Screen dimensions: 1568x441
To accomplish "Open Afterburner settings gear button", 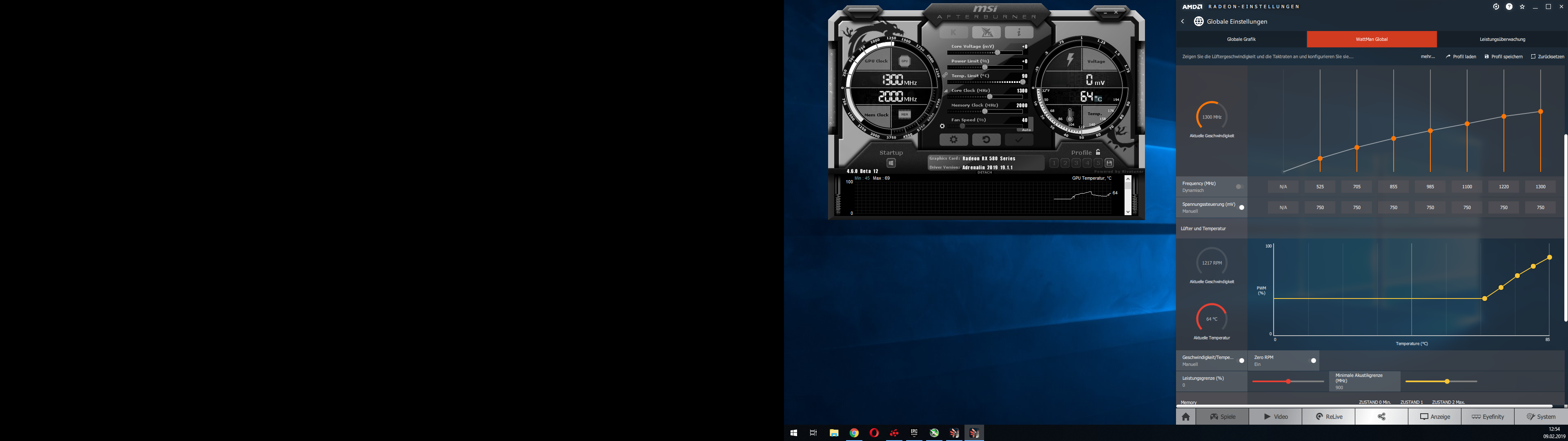I will click(x=953, y=140).
